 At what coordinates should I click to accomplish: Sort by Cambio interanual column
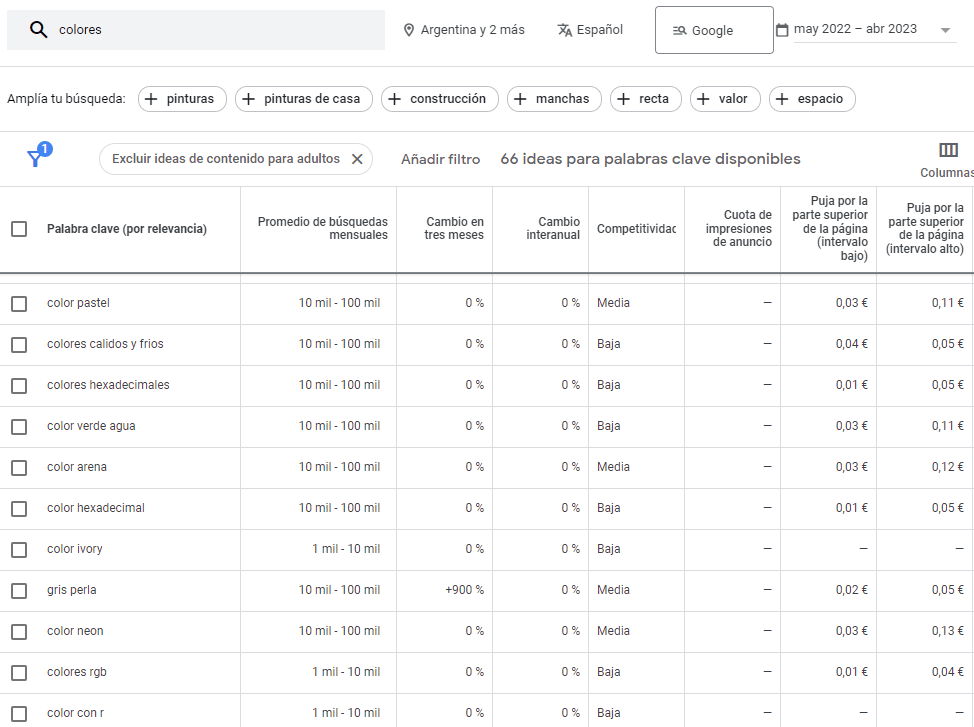pyautogui.click(x=553, y=228)
